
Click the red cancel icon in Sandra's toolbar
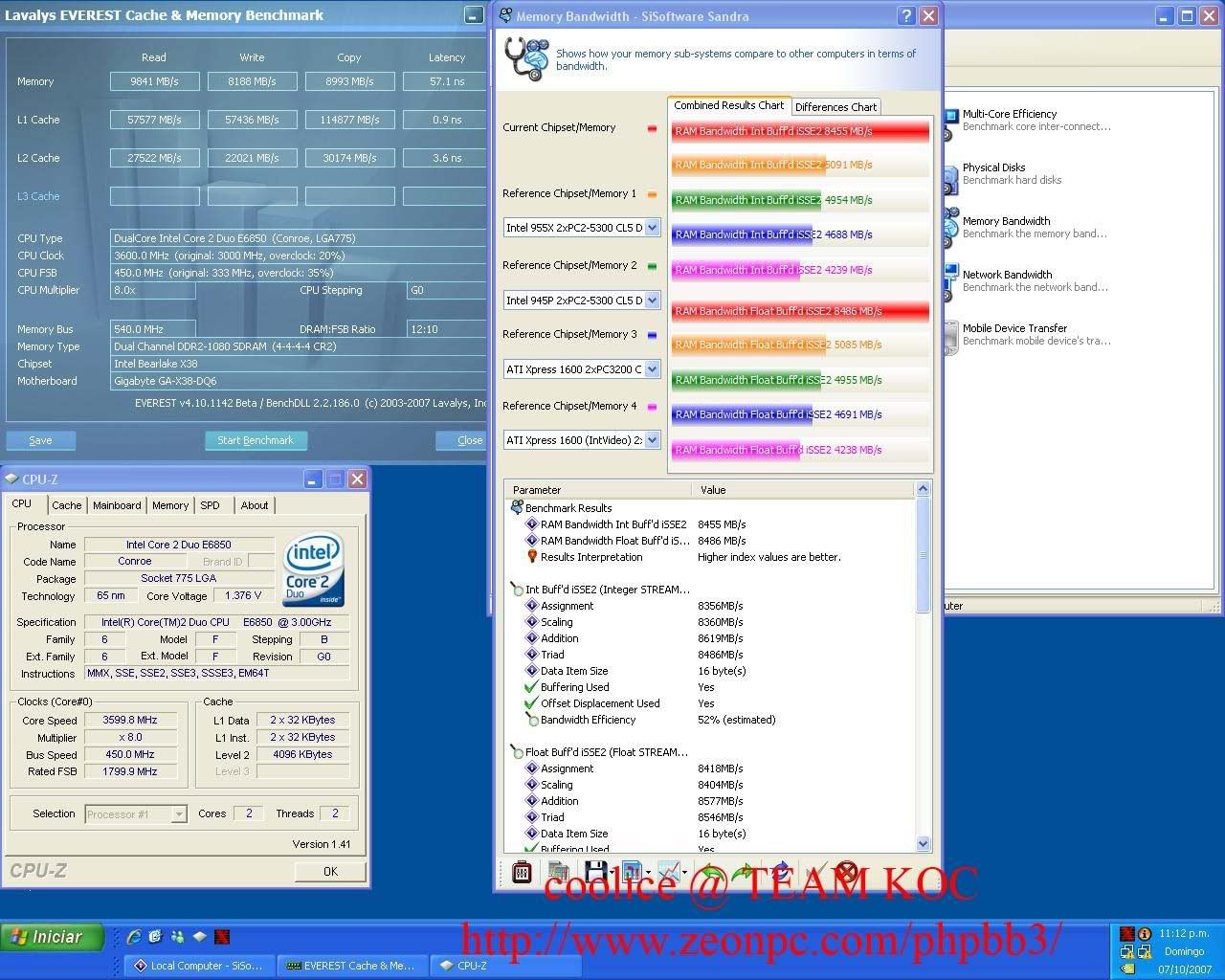coord(845,872)
